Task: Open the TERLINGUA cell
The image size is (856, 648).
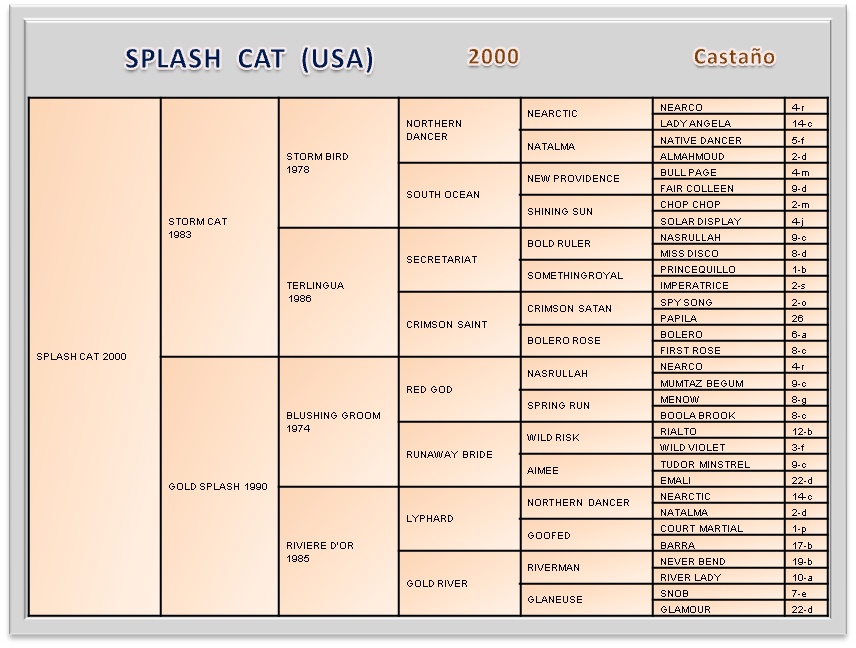Action: tap(338, 291)
